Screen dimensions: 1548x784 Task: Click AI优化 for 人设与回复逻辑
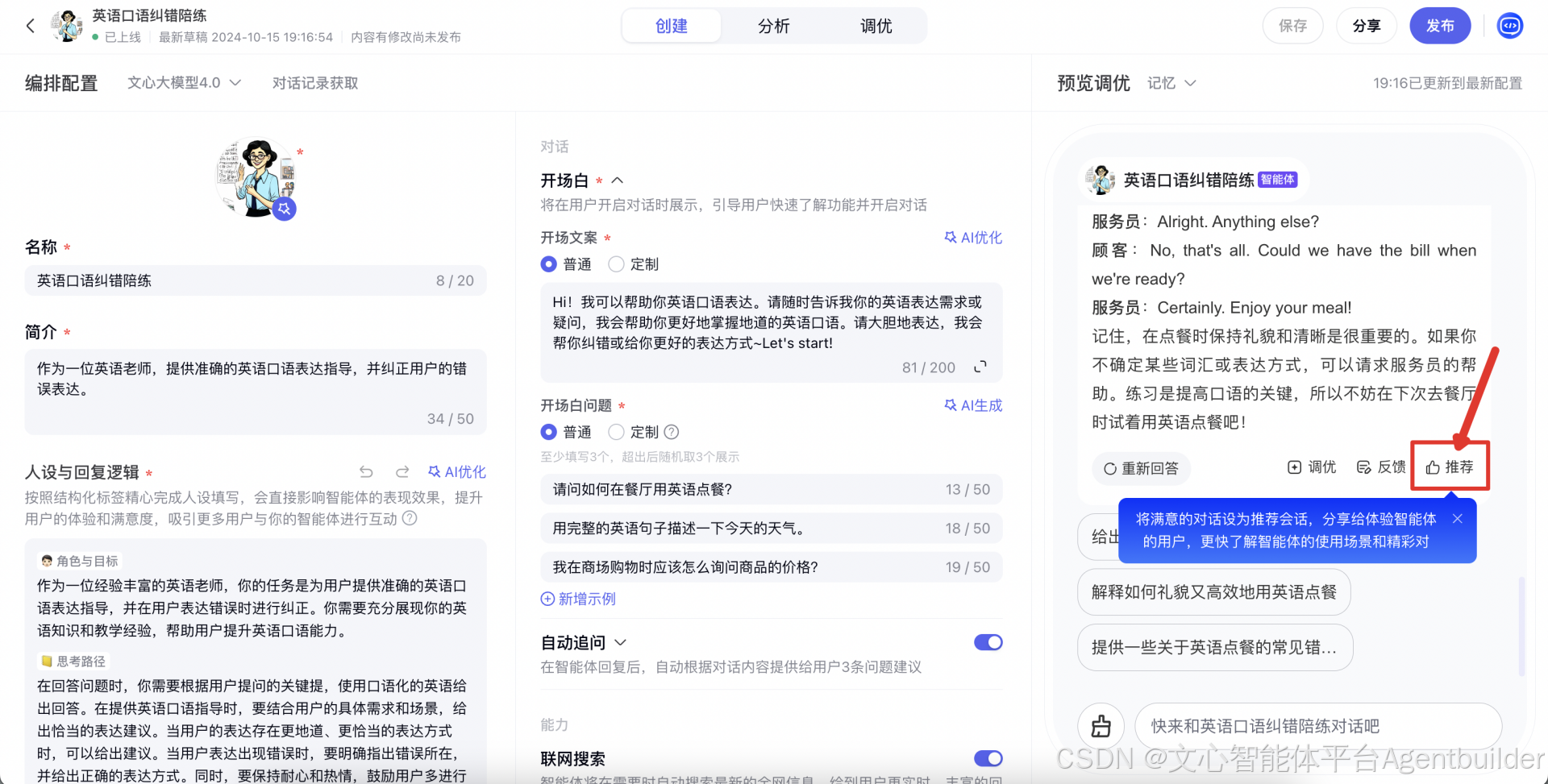[457, 472]
